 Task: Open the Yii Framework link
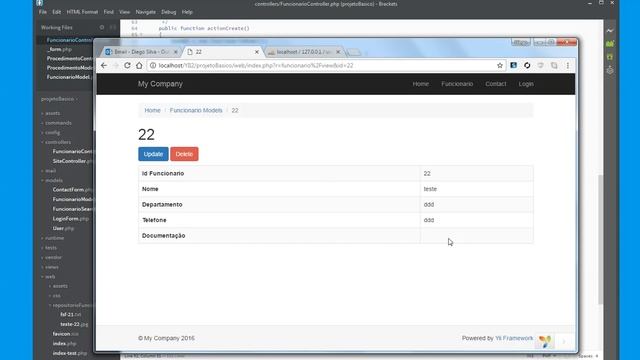pos(514,338)
